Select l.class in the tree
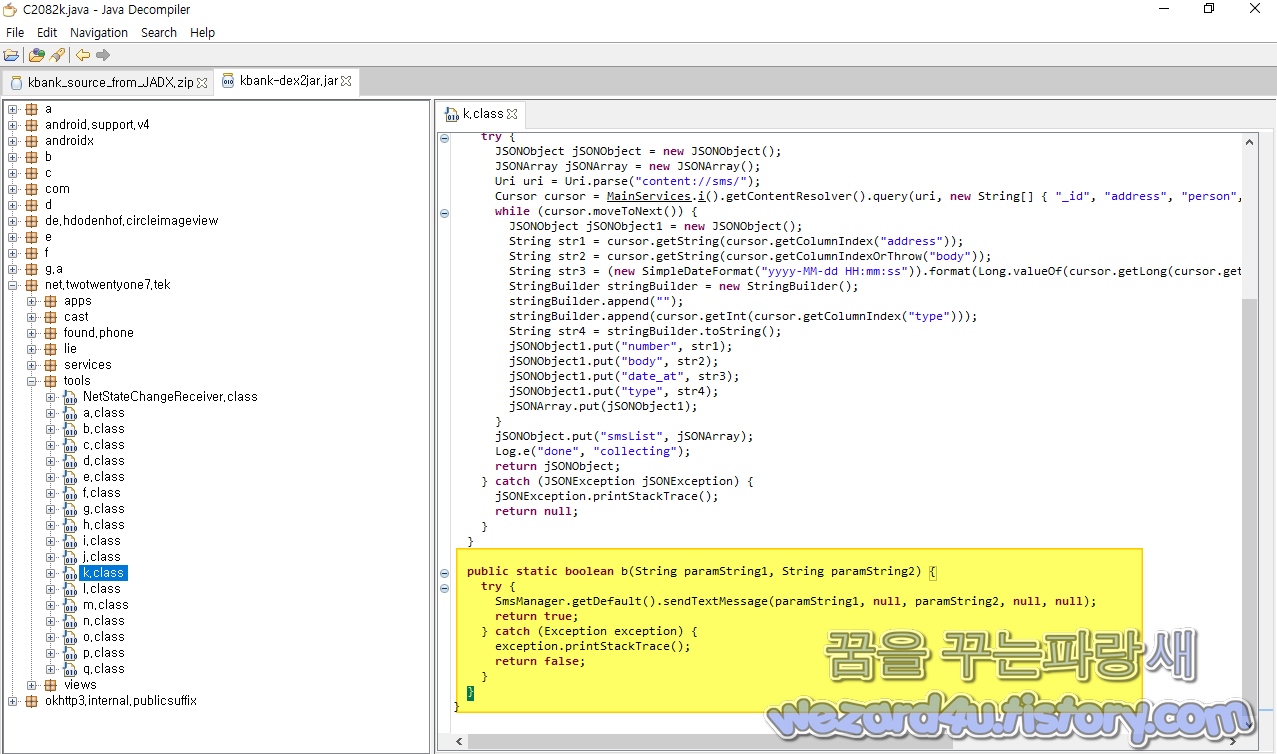The height and width of the screenshot is (754, 1277). (x=102, y=589)
